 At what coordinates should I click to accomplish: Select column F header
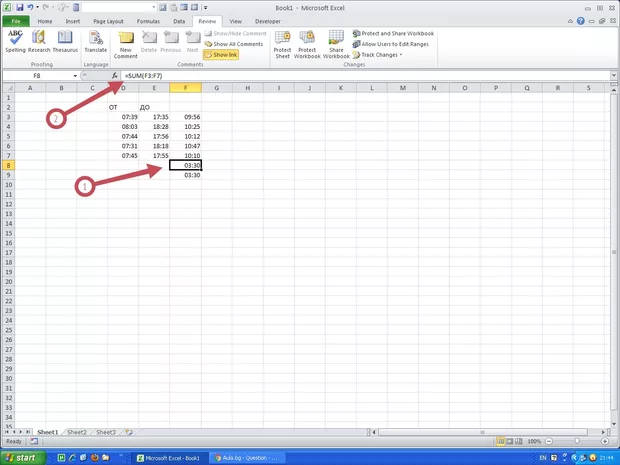tap(185, 88)
